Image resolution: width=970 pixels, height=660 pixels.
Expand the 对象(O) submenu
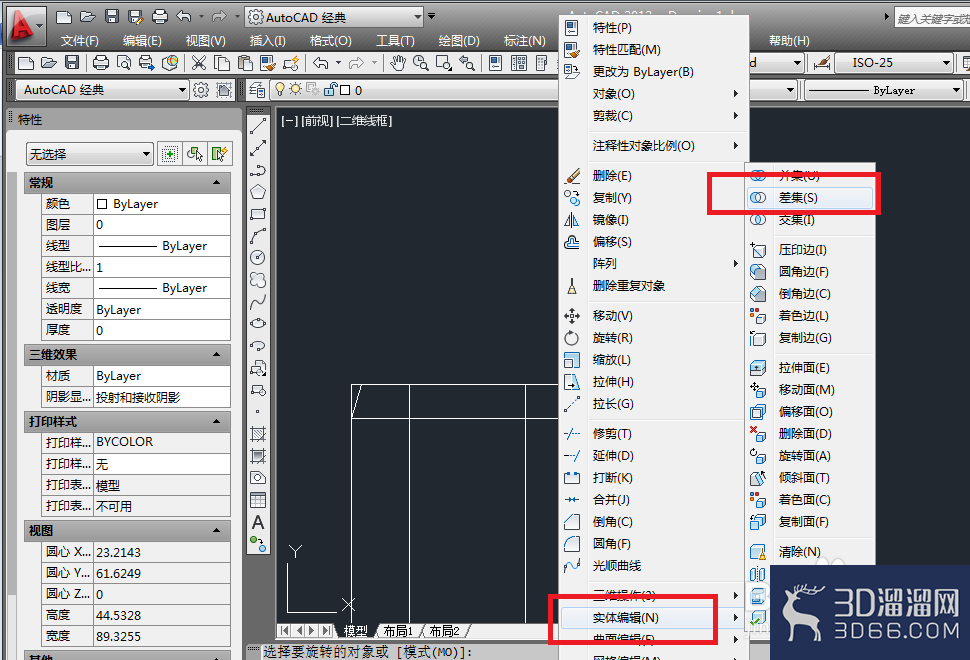click(654, 94)
